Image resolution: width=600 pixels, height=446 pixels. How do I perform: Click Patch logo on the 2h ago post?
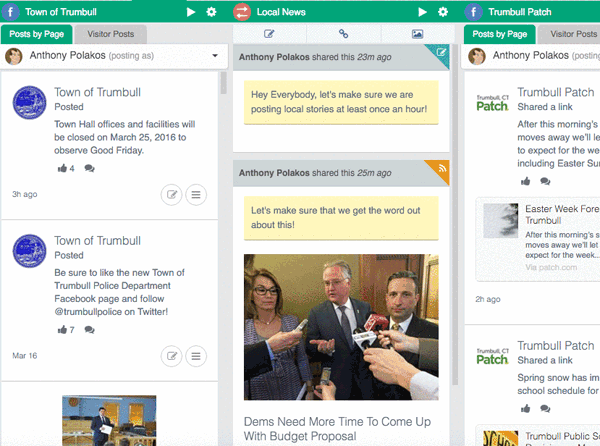click(x=492, y=103)
